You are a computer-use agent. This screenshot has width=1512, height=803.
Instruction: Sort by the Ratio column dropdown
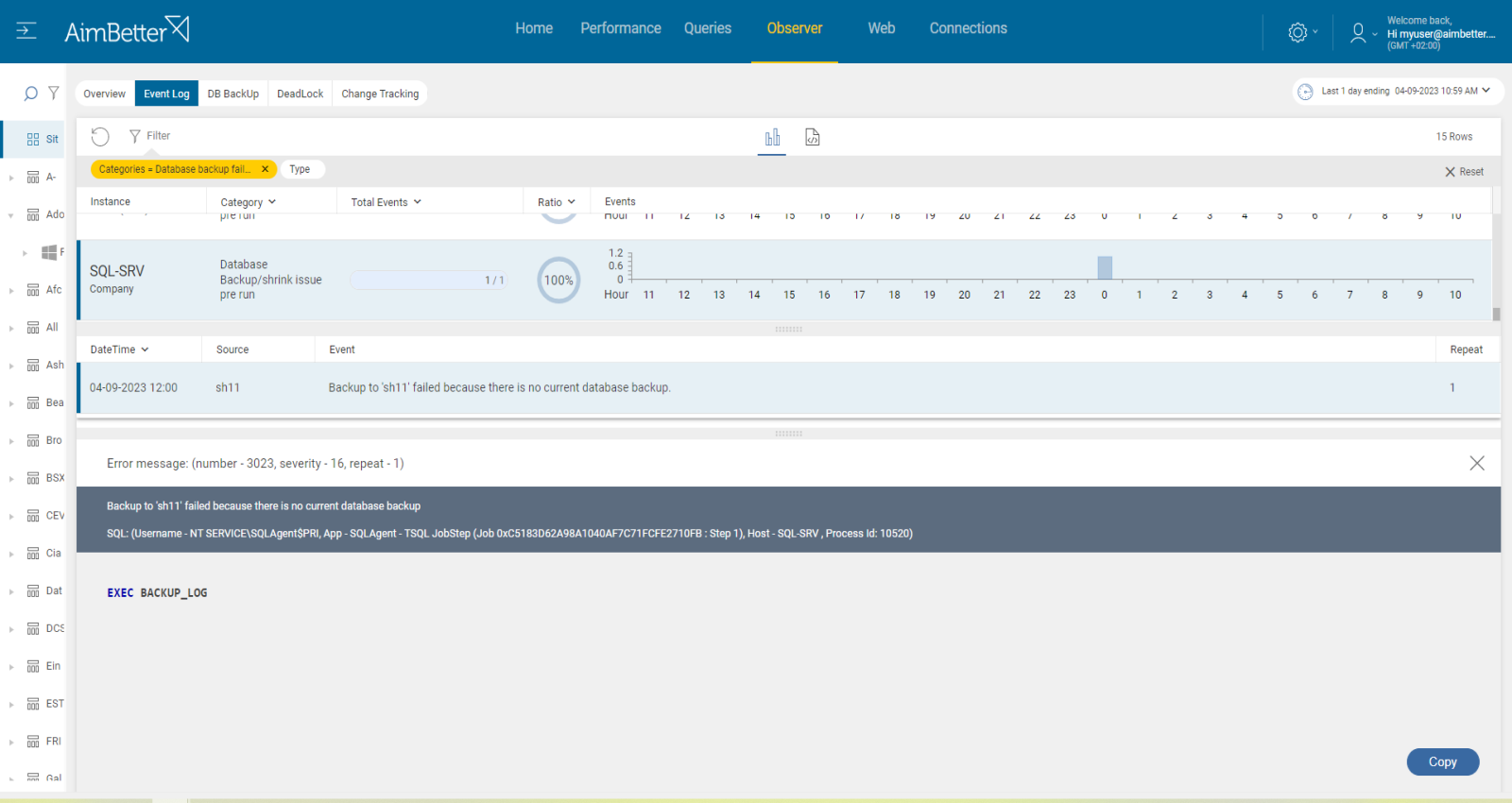572,202
